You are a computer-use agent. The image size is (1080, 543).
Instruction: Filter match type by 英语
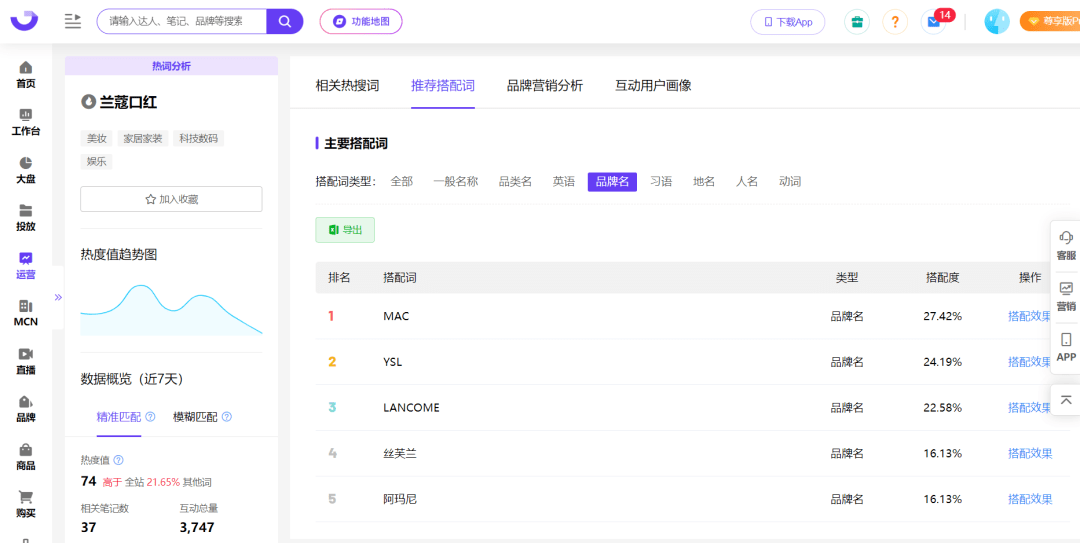[563, 182]
